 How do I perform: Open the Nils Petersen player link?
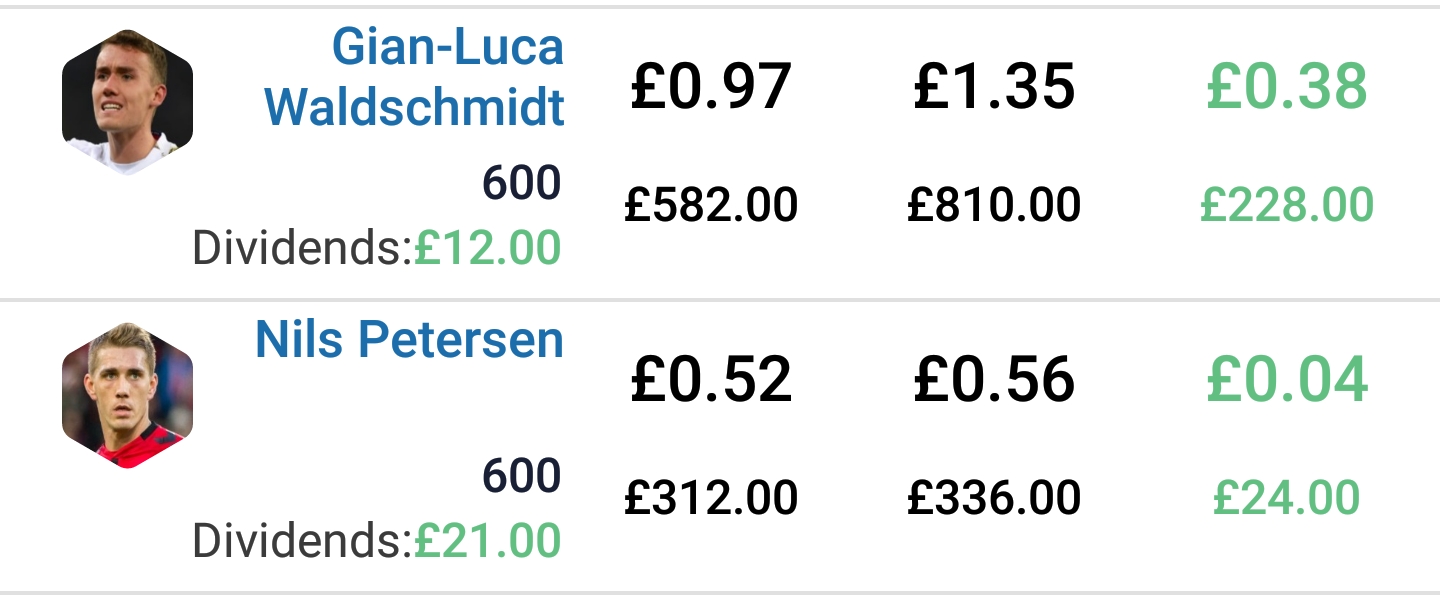point(409,340)
